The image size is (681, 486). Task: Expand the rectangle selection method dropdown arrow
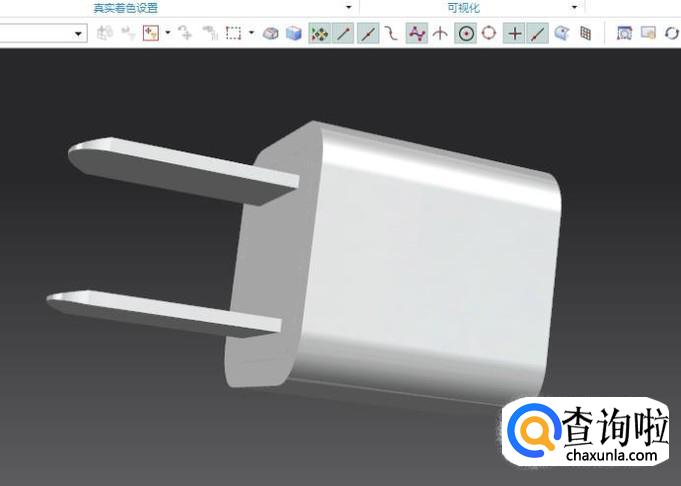pos(251,33)
